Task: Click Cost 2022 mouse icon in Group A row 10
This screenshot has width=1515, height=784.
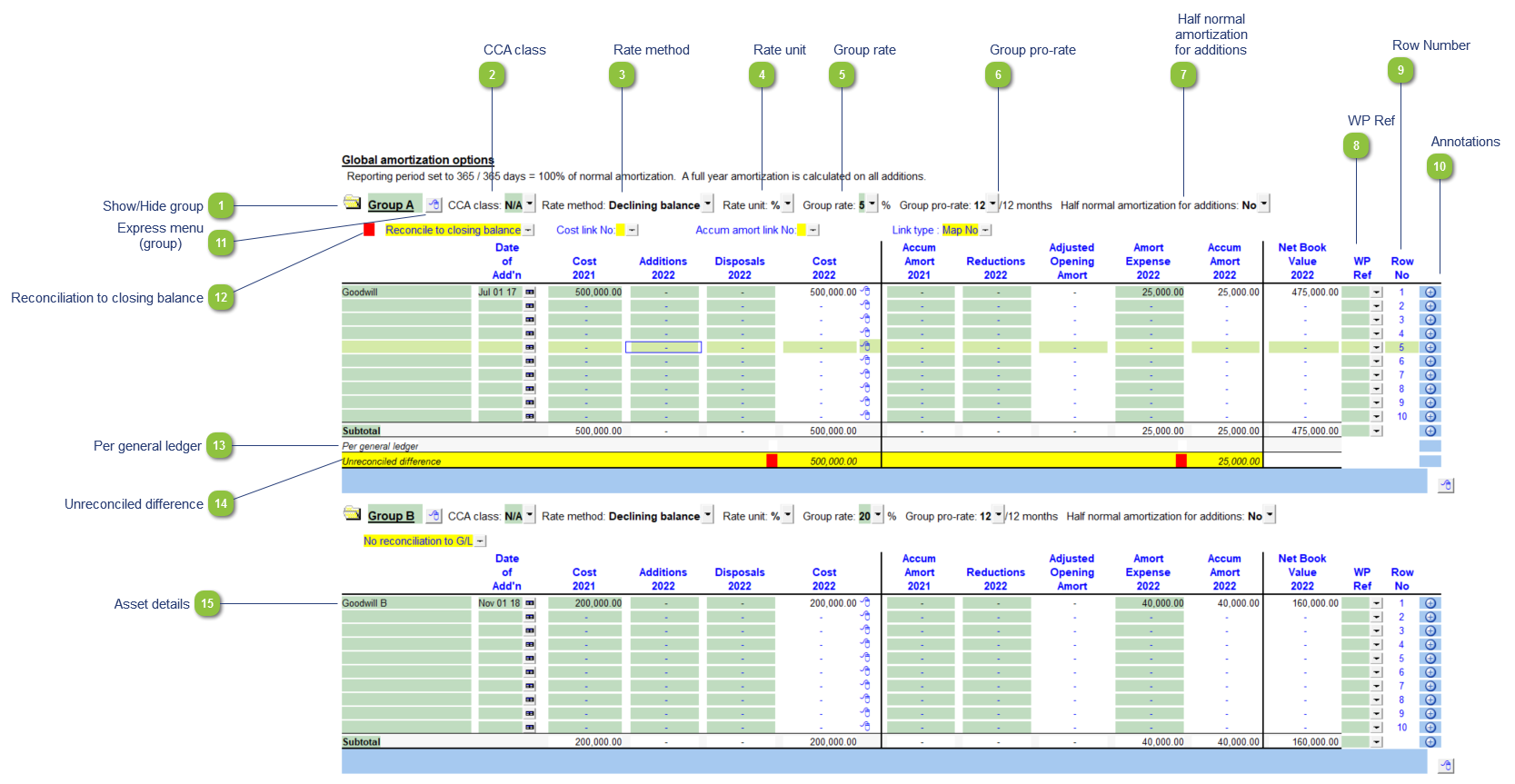Action: (x=865, y=415)
